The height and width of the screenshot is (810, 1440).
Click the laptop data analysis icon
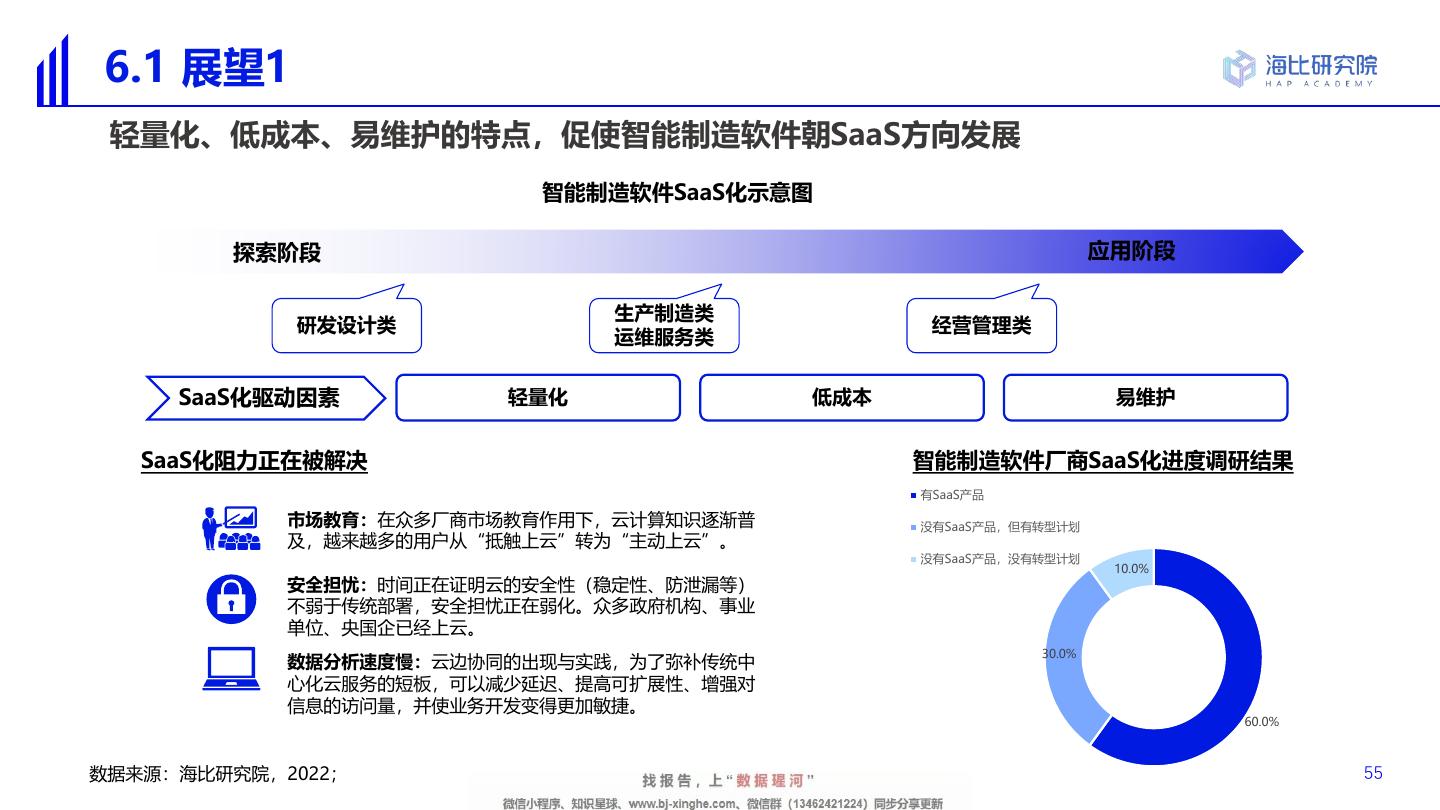tap(231, 669)
